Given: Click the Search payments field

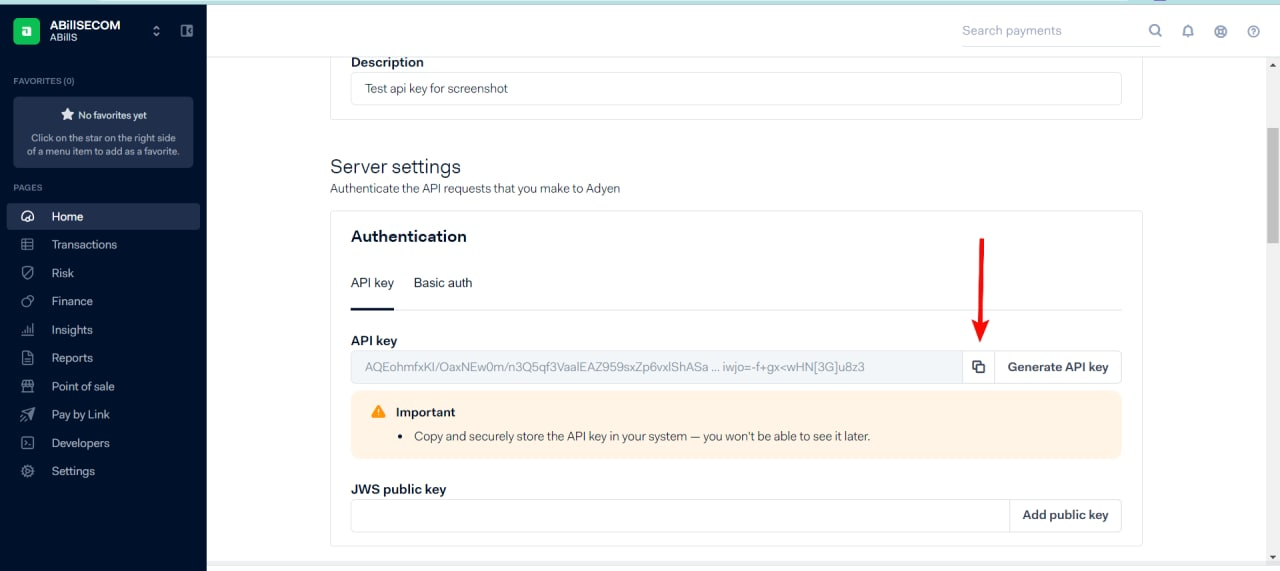Looking at the screenshot, I should click(1050, 31).
